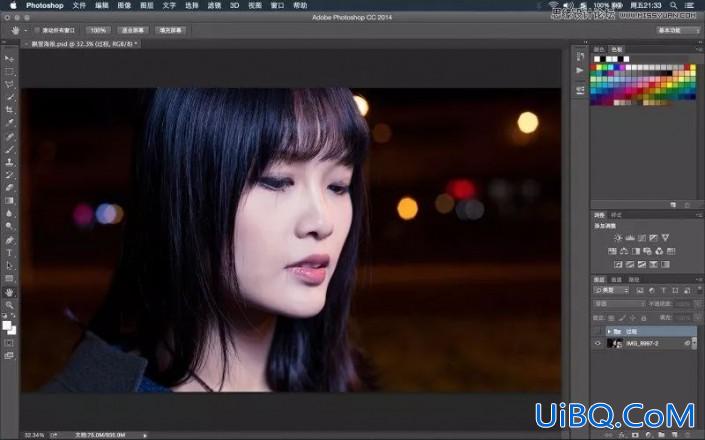Lock transparent pixels of layer
The width and height of the screenshot is (705, 440).
tap(611, 318)
